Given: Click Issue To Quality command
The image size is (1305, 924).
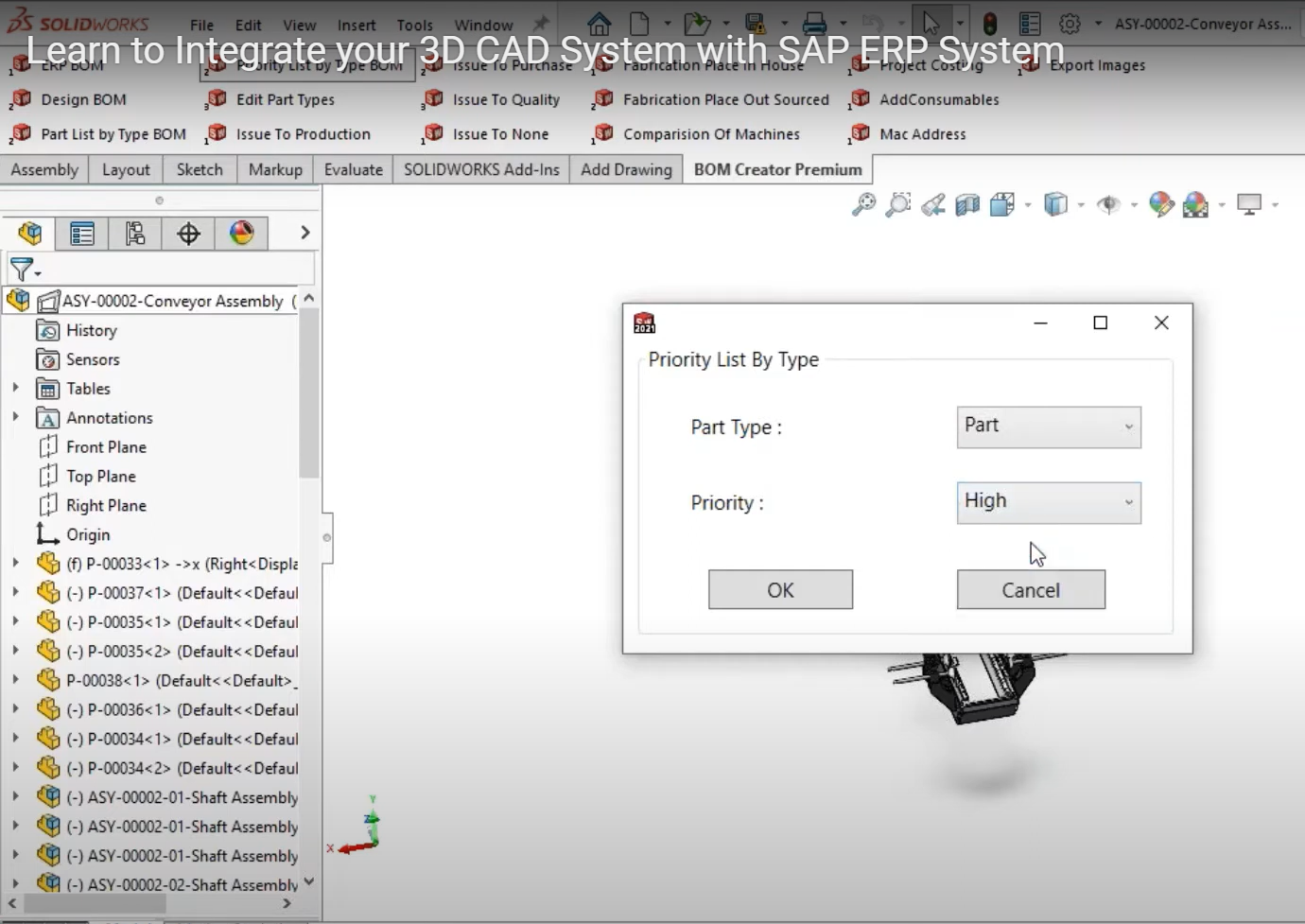Looking at the screenshot, I should click(492, 99).
